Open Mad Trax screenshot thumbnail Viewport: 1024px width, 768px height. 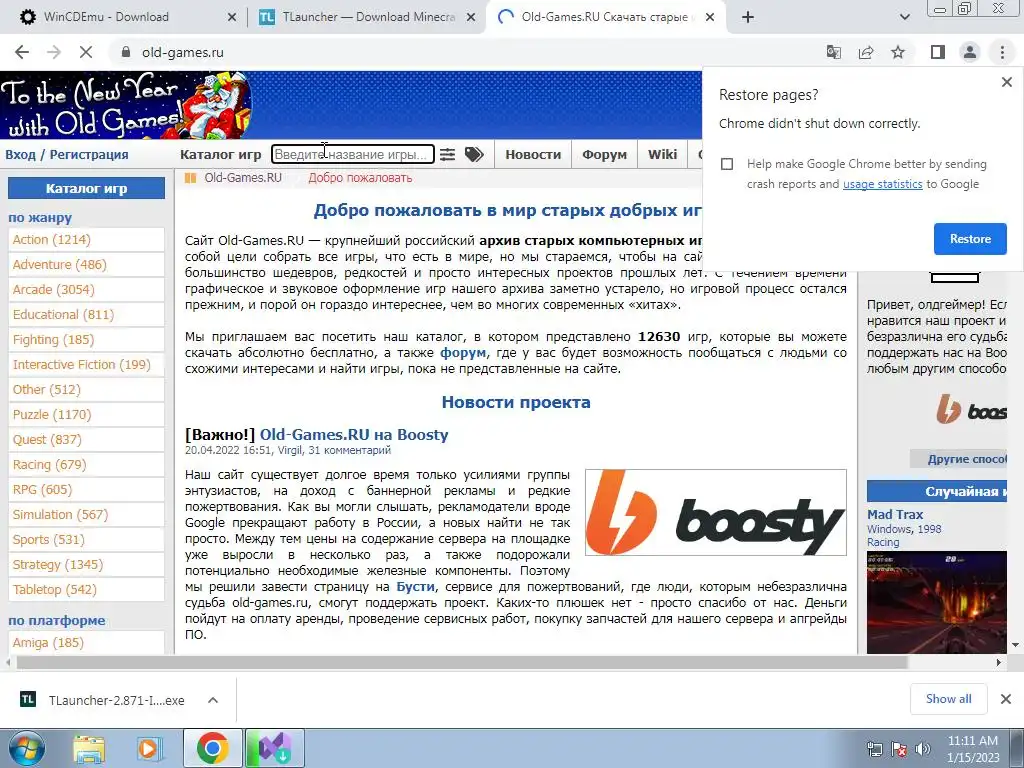point(936,602)
